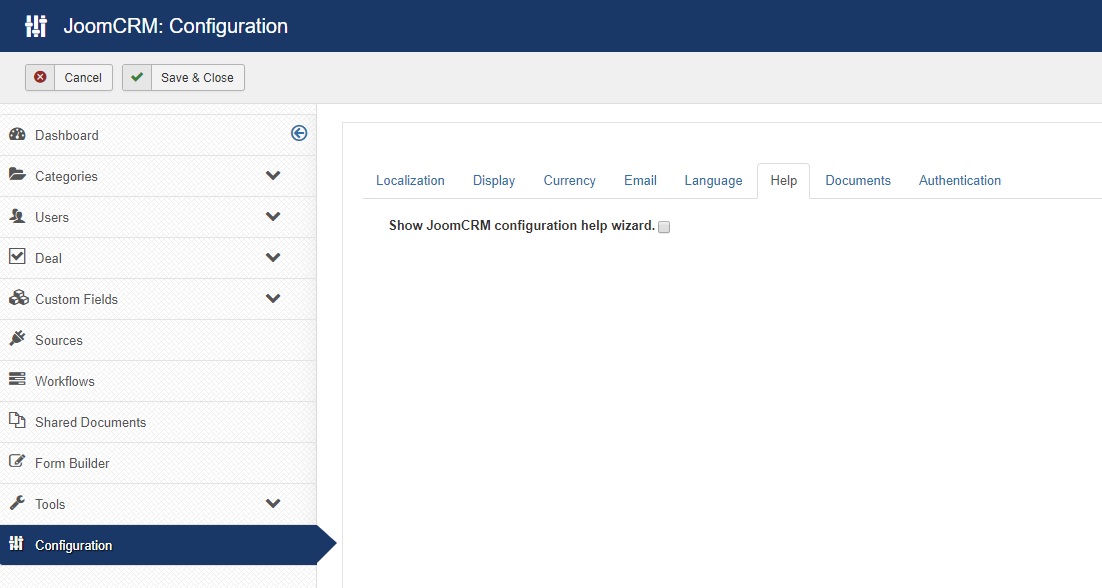Click the Tools wrench icon
Viewport: 1102px width, 588px height.
[18, 503]
